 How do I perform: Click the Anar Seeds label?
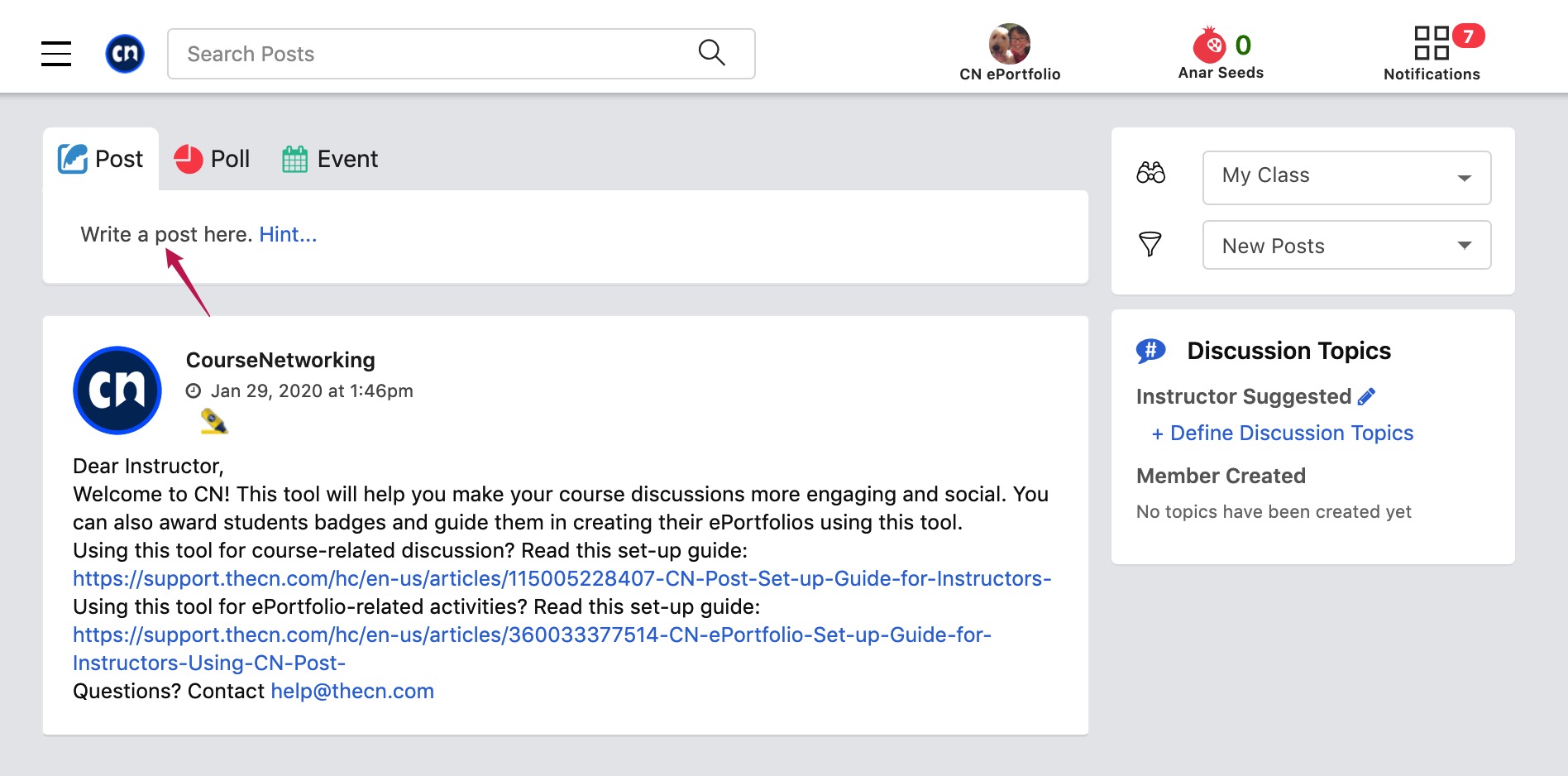(x=1221, y=73)
